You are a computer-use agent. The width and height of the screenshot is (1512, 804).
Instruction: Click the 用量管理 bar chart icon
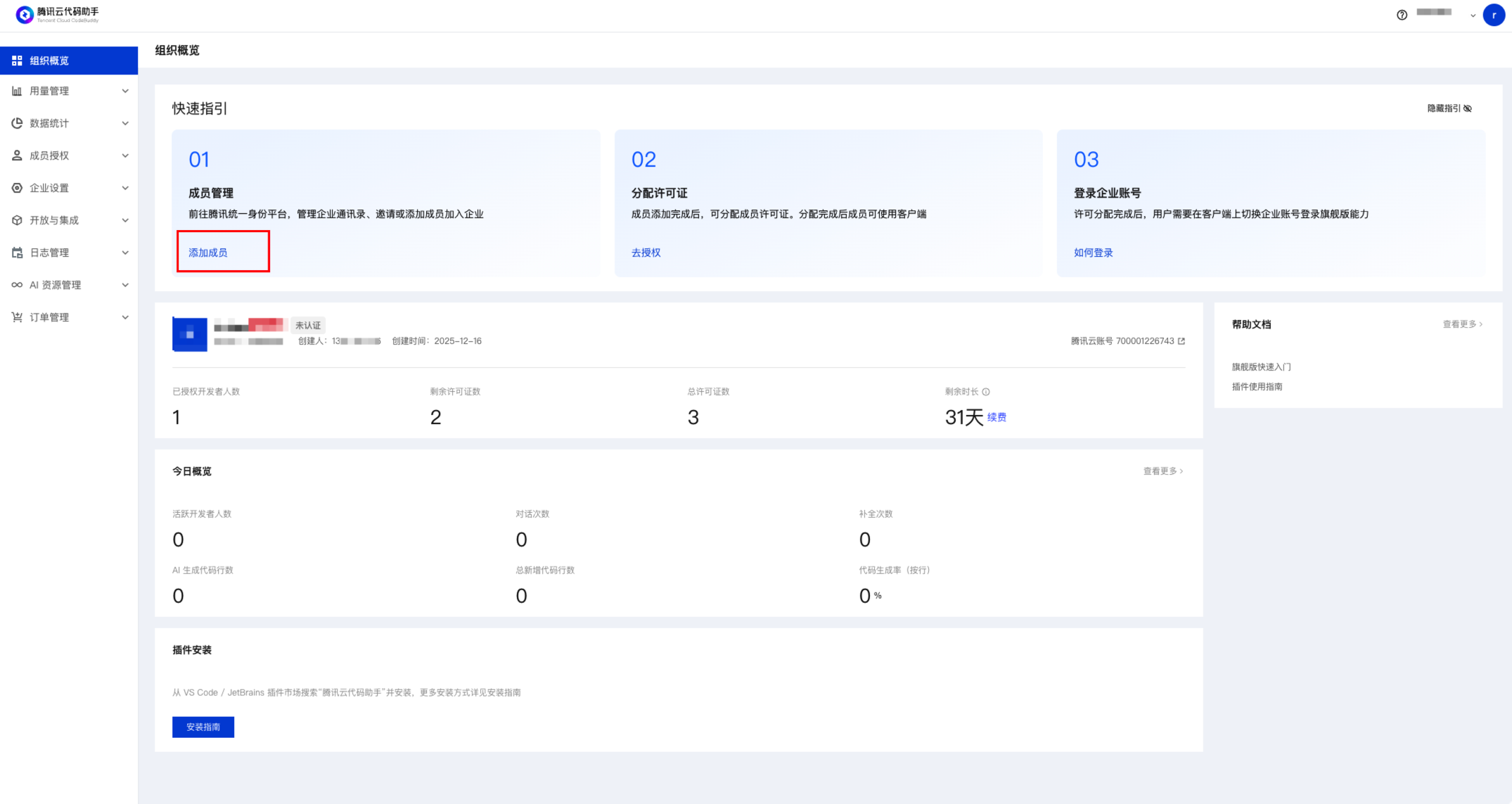tap(17, 91)
